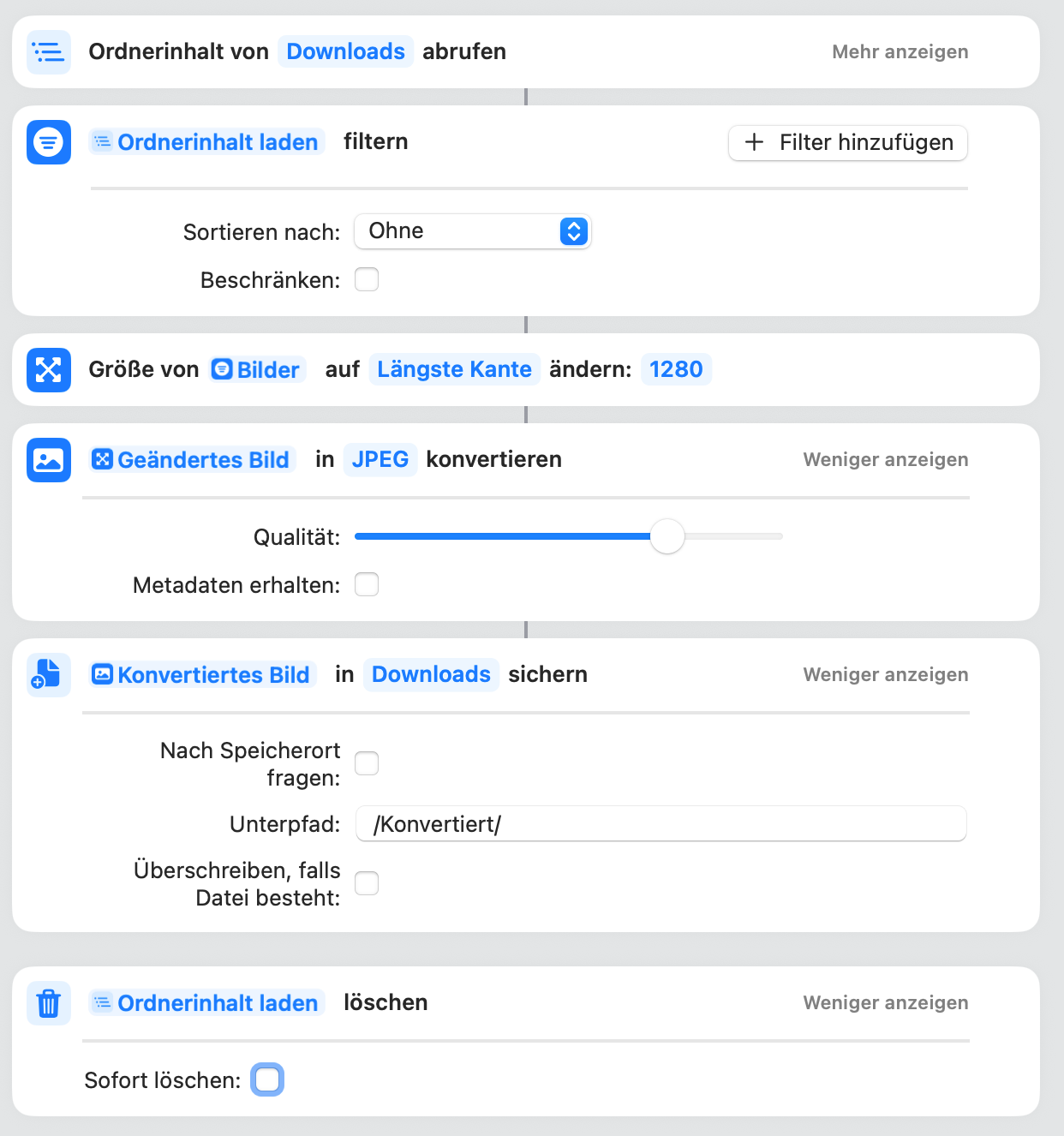Choose the Downloads folder in the save action
Screen dimensions: 1064x1136
coord(431,674)
